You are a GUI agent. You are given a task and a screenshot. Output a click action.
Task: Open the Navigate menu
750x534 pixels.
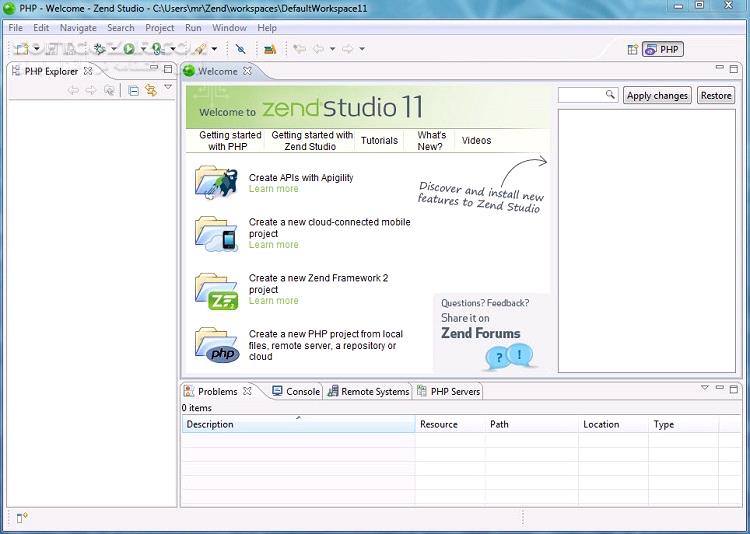coord(78,28)
